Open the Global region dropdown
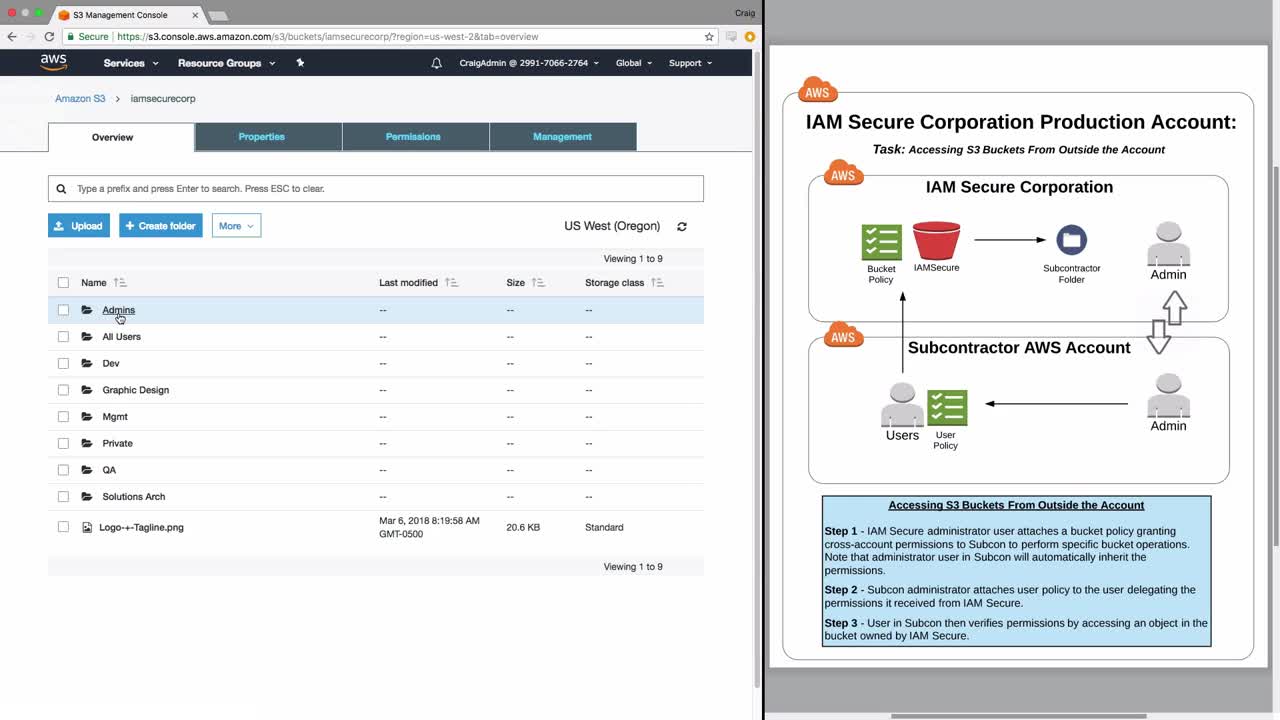Image resolution: width=1280 pixels, height=720 pixels. [634, 63]
